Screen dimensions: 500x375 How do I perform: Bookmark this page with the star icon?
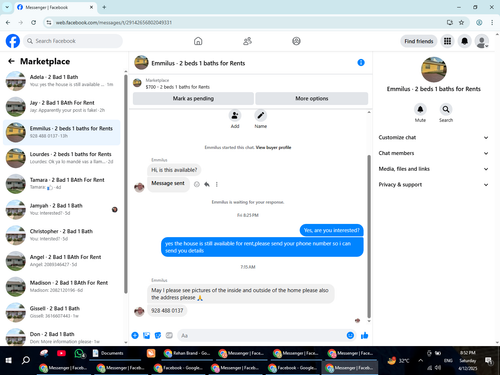pos(461,22)
